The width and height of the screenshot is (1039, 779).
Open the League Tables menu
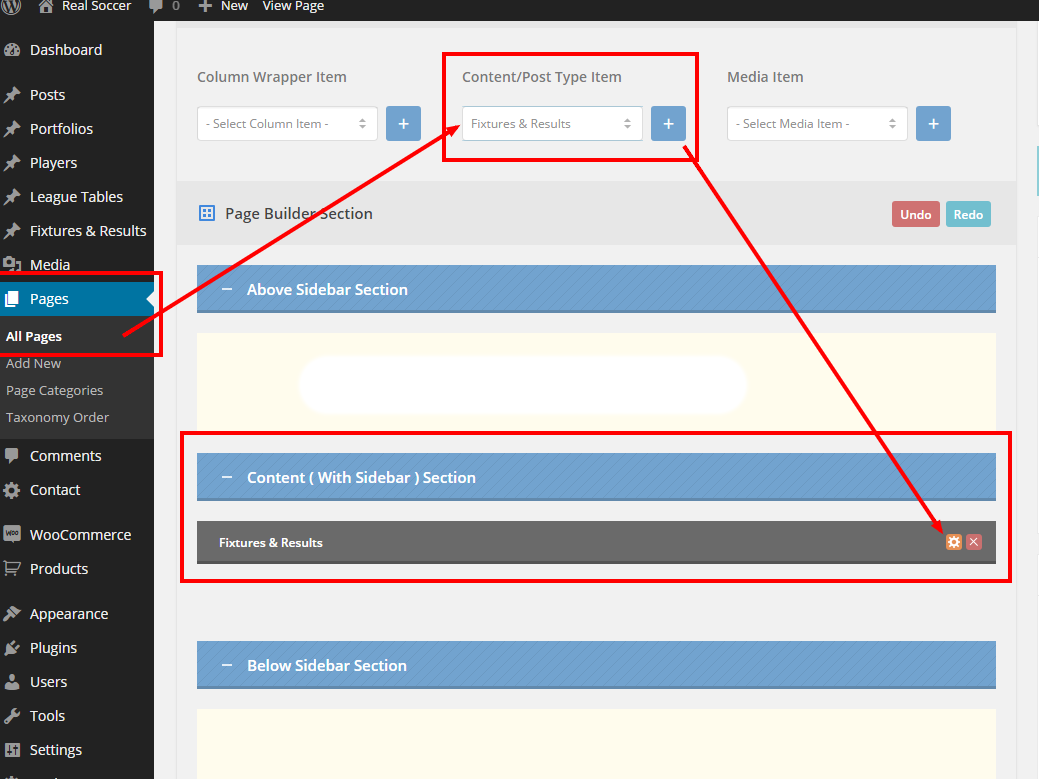(x=76, y=197)
